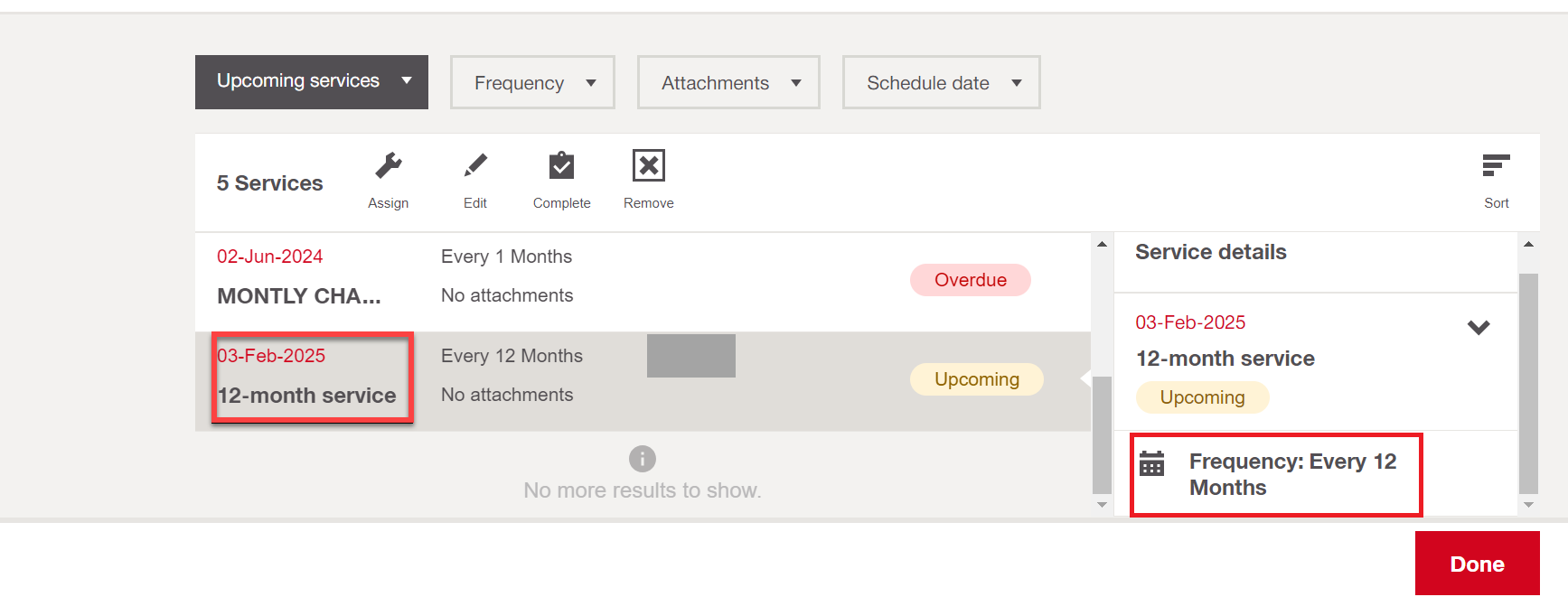Click the Overdue status badge

pyautogui.click(x=971, y=280)
